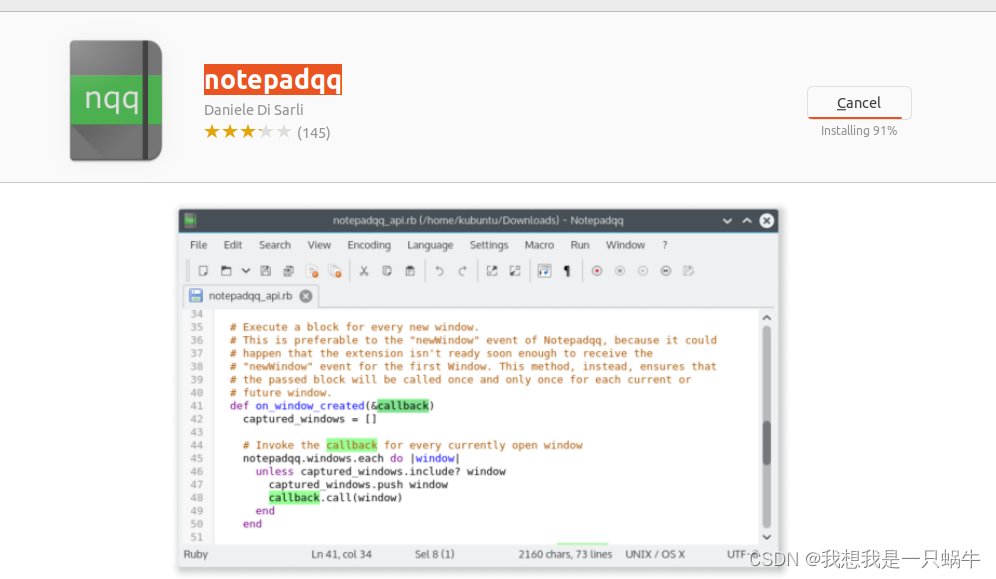
Task: Toggle the Word Wrap toolbar button
Action: [544, 271]
